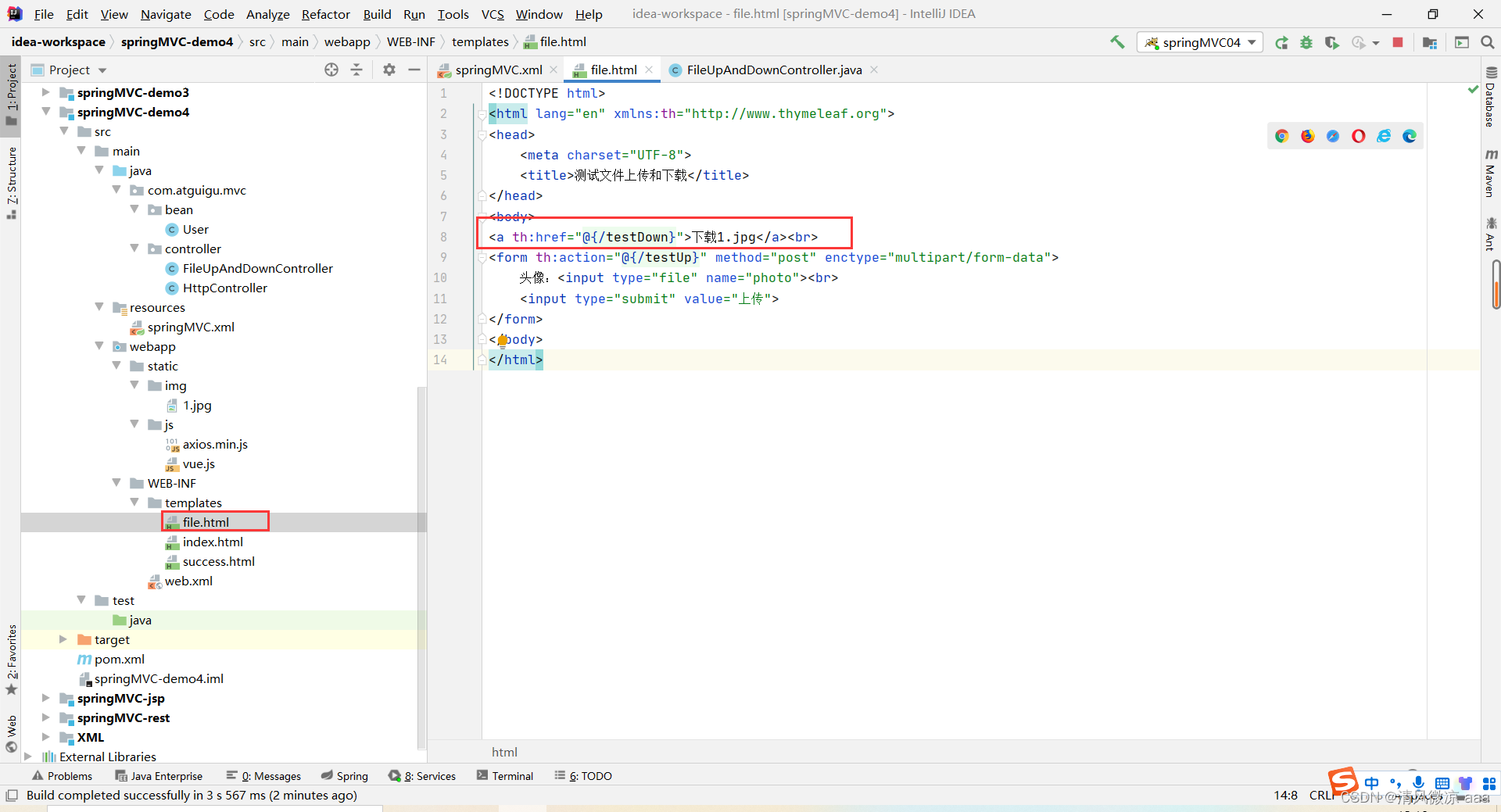The image size is (1501, 812).
Task: Open preview in Opera browser icon
Action: (1359, 136)
